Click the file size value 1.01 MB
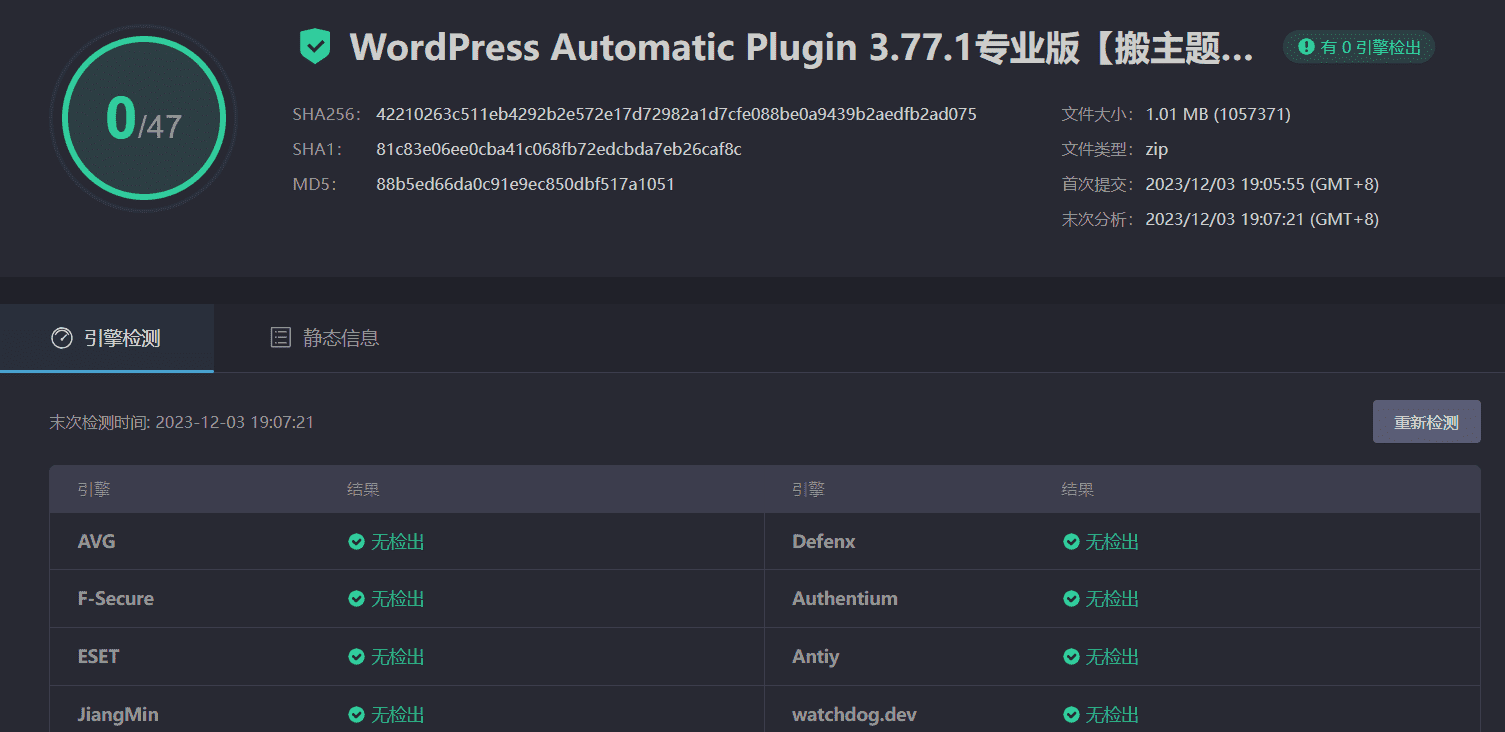The height and width of the screenshot is (732, 1505). (x=1218, y=114)
